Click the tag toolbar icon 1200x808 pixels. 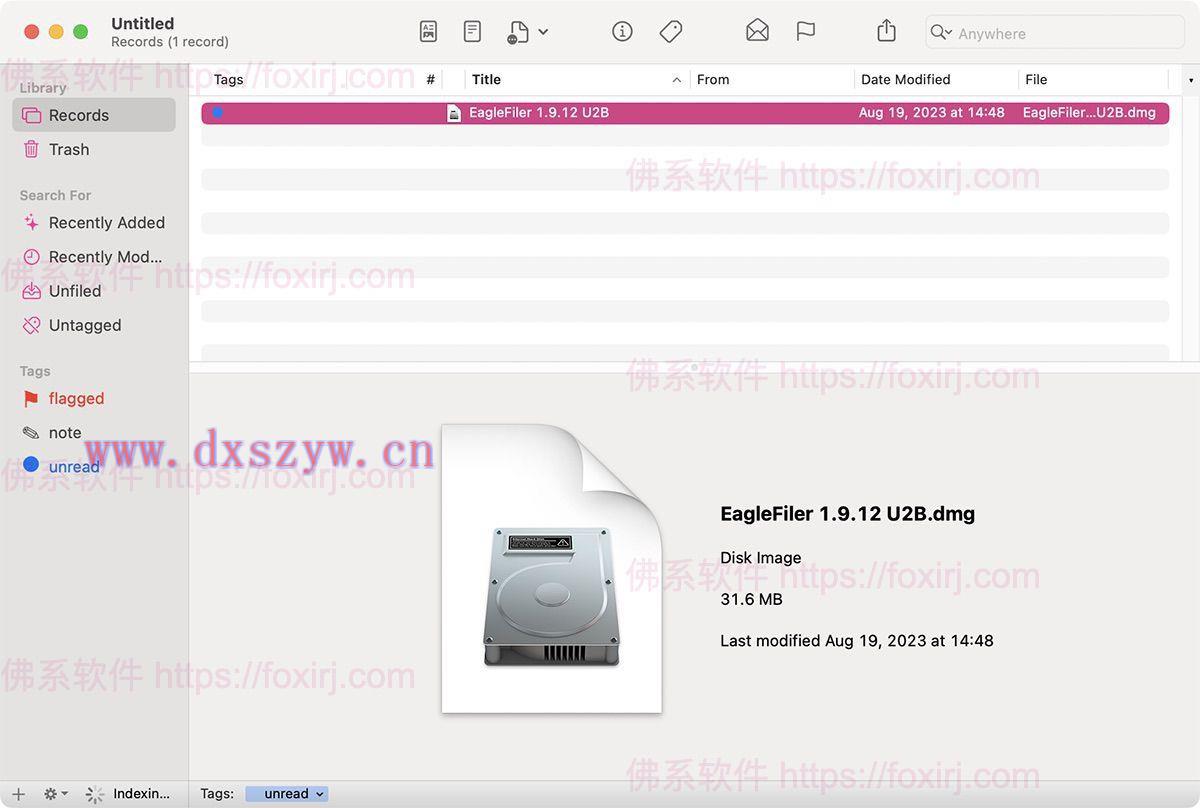tap(671, 32)
